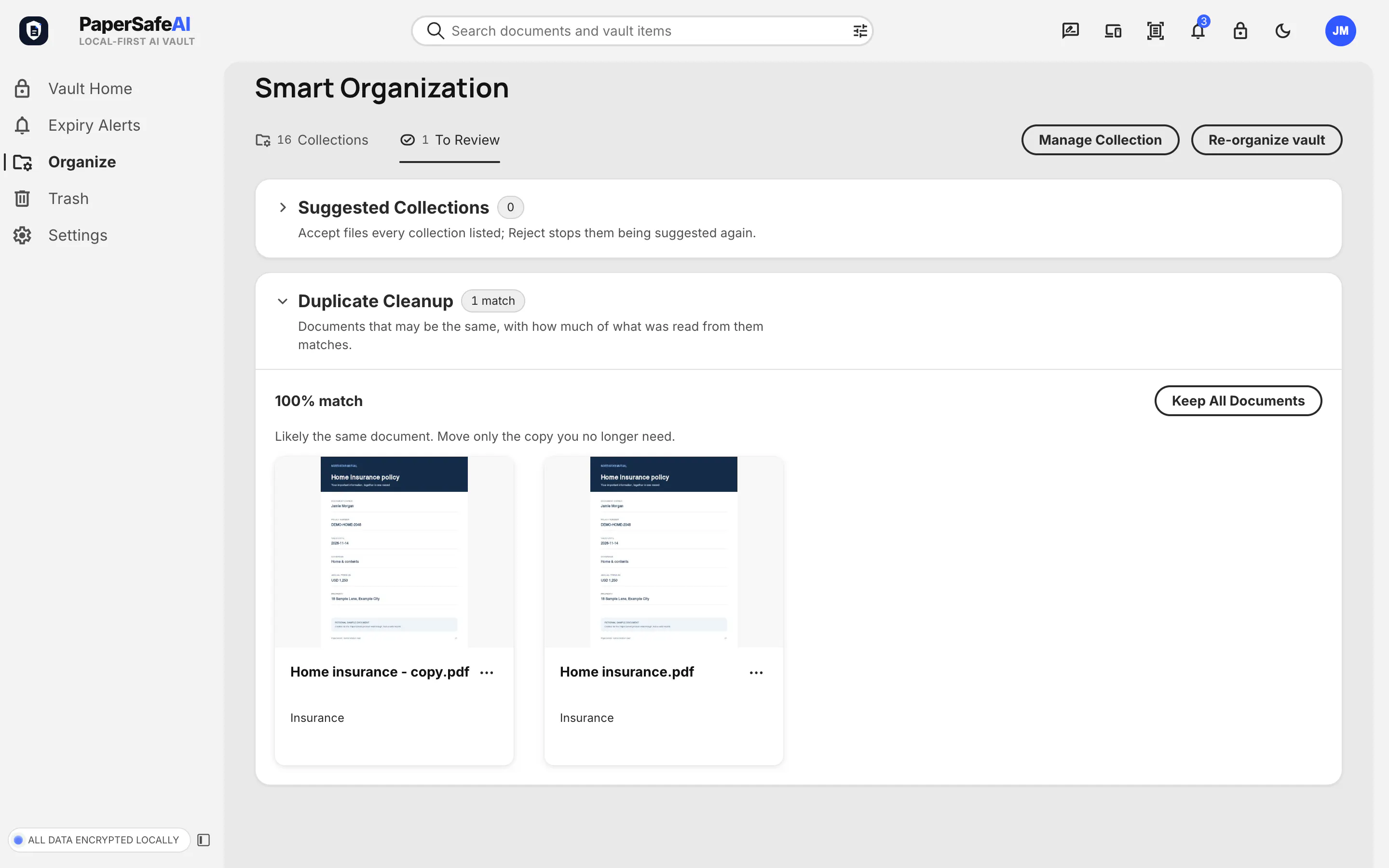Image resolution: width=1389 pixels, height=868 pixels.
Task: Open JM profile avatar
Action: (x=1340, y=31)
